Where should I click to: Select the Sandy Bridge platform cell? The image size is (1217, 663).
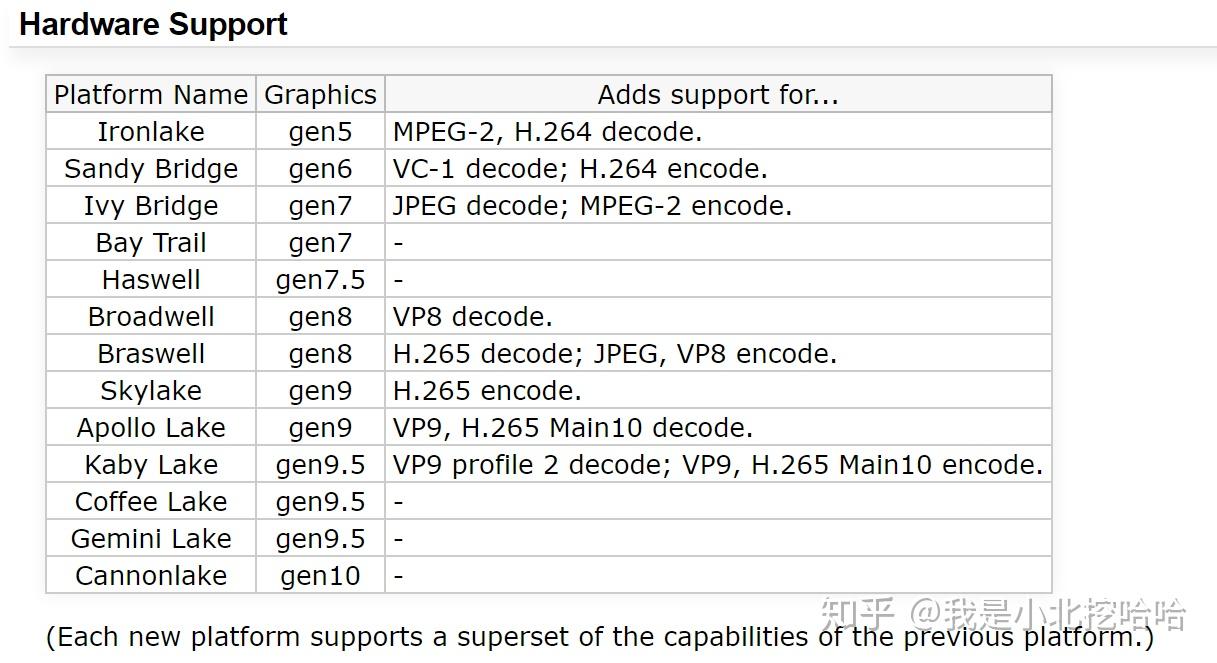pyautogui.click(x=151, y=169)
